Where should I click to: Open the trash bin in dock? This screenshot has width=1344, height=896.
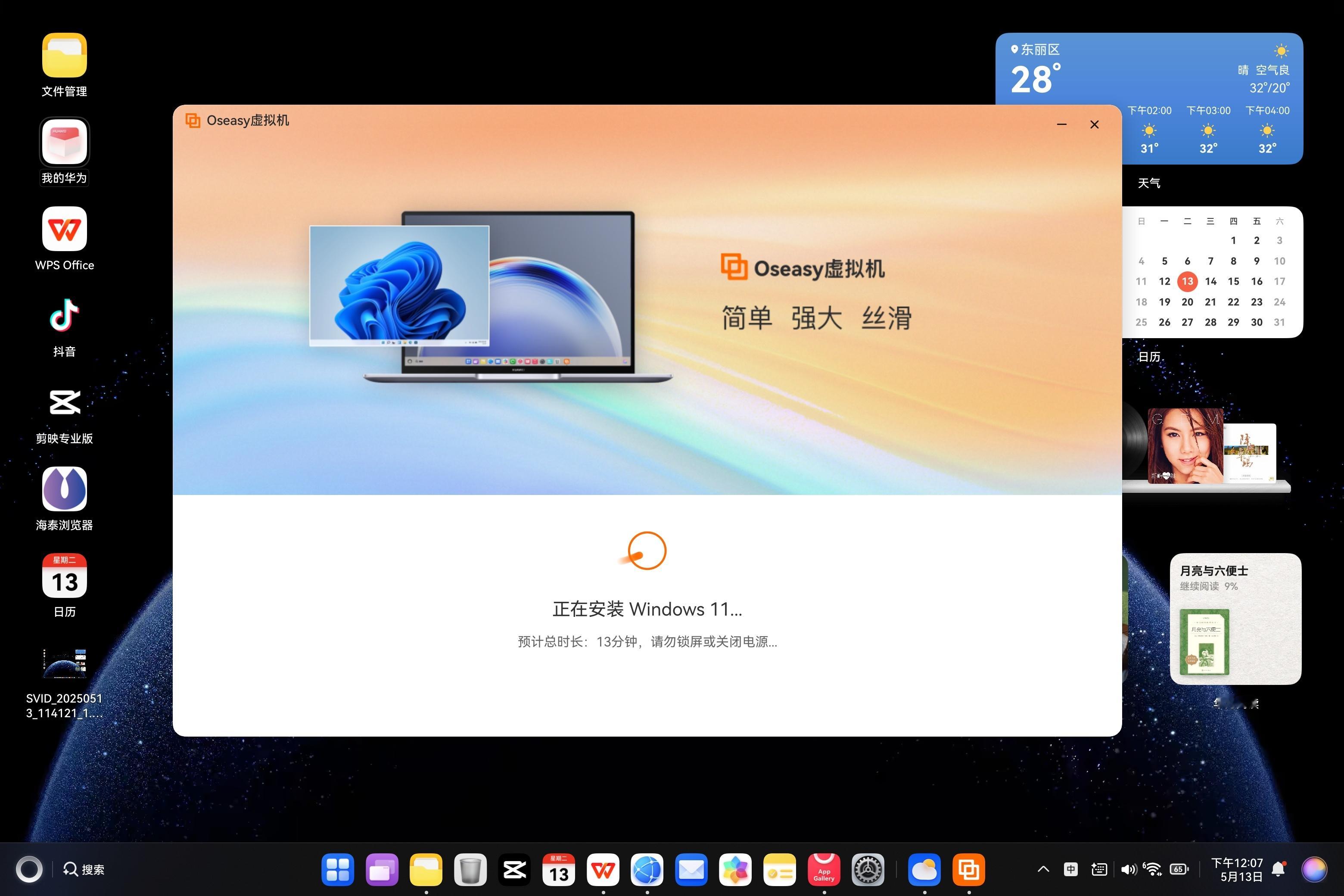pyautogui.click(x=470, y=870)
